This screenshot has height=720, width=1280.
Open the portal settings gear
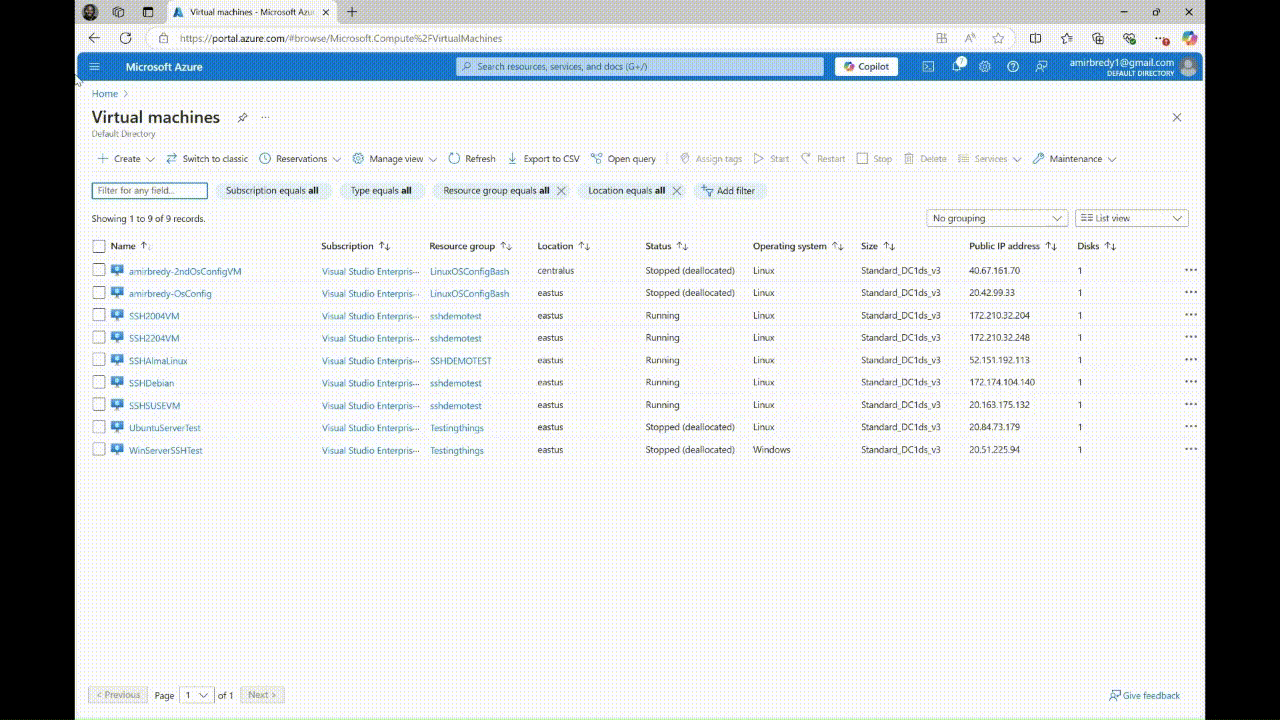[x=984, y=66]
